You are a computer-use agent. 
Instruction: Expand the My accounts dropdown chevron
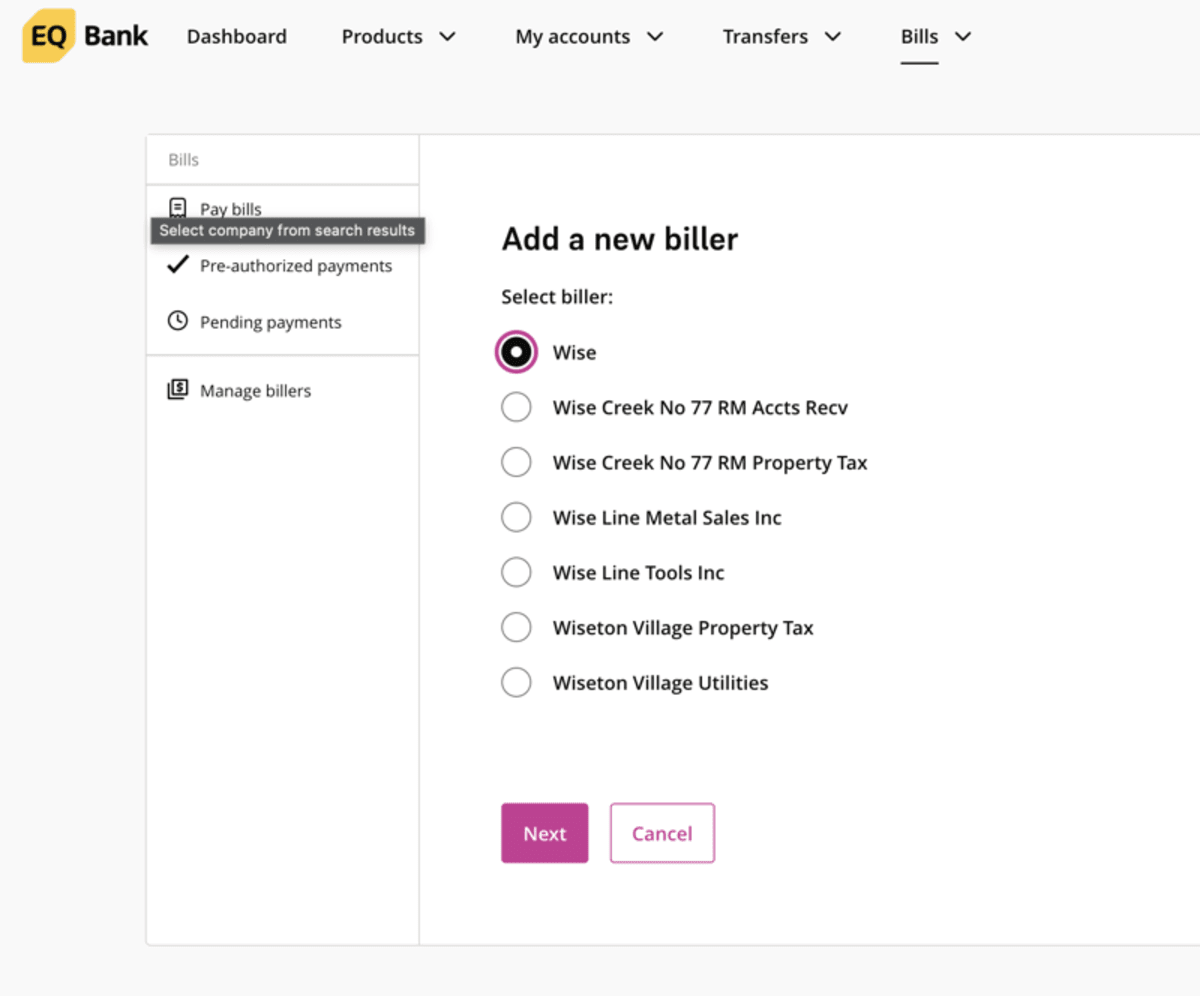[x=655, y=37]
